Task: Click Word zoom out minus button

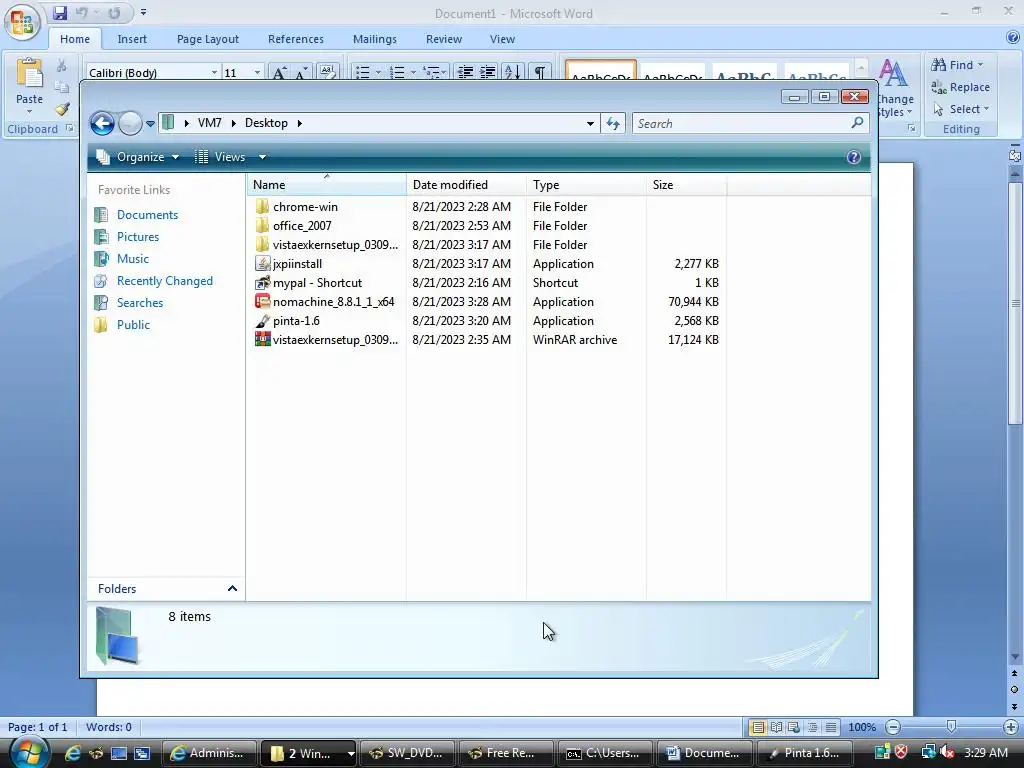Action: (x=893, y=727)
